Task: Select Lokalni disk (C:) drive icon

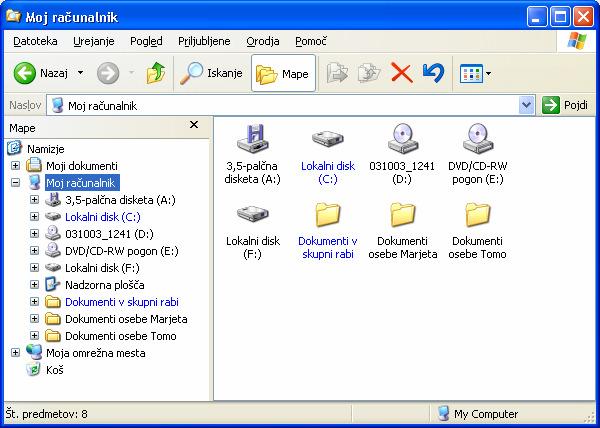Action: 328,138
